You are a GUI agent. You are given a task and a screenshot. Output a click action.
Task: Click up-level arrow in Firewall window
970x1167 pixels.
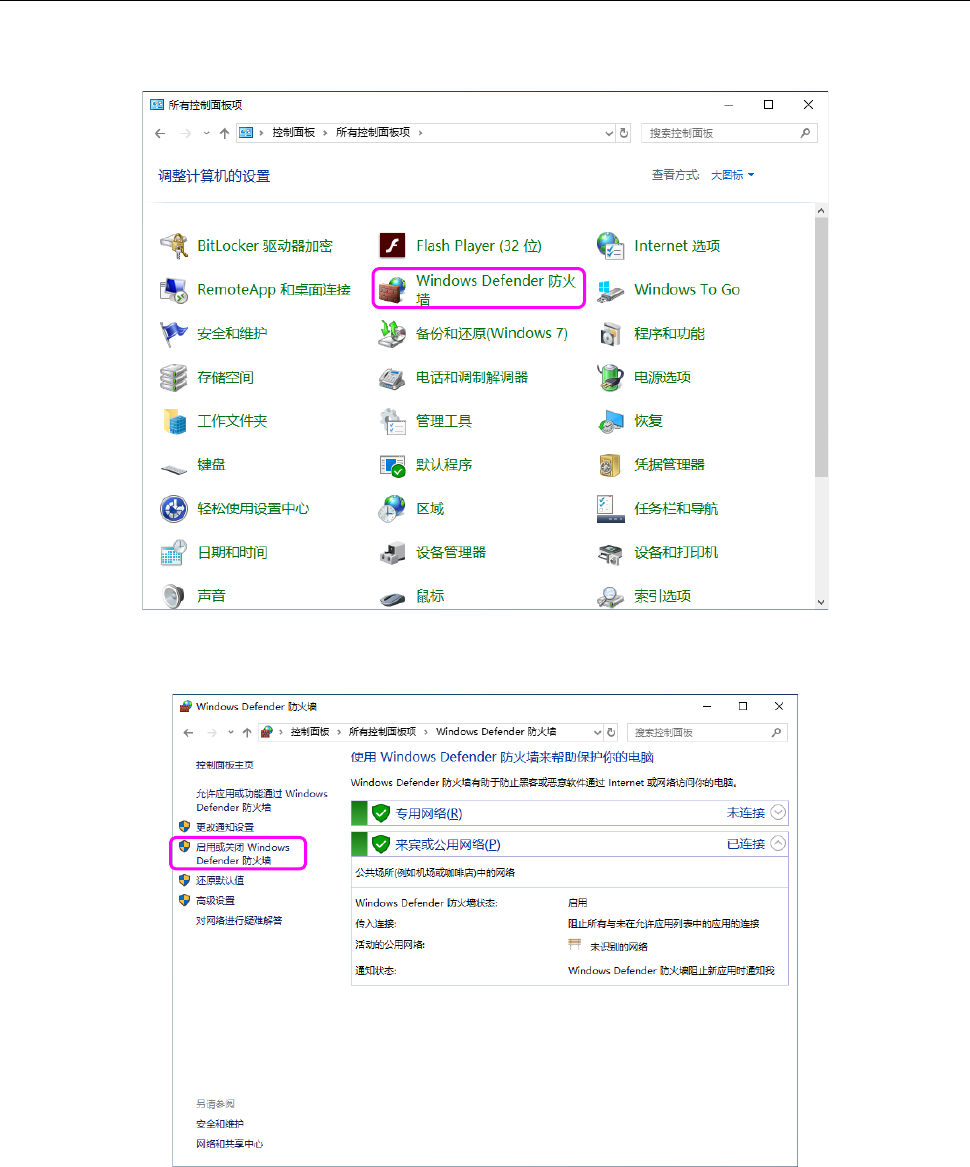tap(247, 732)
